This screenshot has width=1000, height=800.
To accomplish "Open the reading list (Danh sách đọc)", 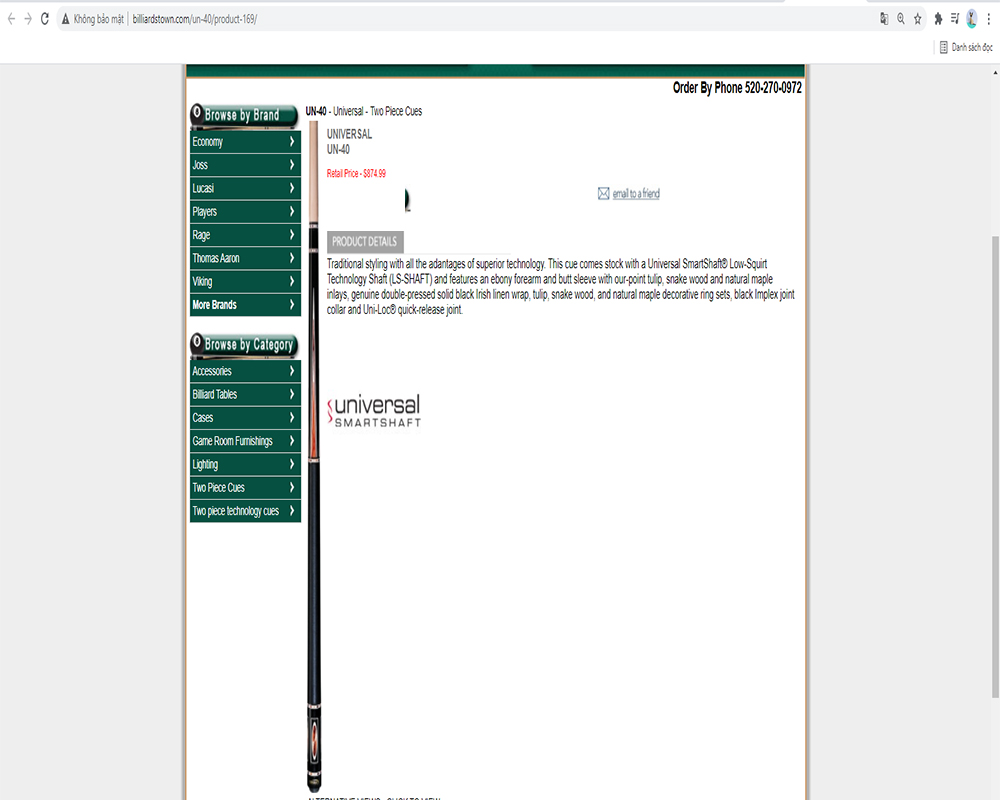I will tap(966, 47).
